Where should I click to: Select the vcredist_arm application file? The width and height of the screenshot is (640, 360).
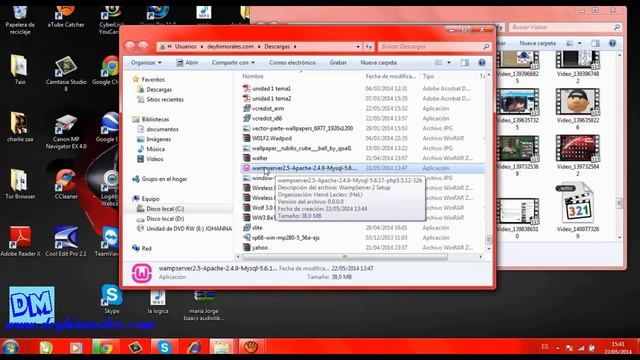point(268,108)
